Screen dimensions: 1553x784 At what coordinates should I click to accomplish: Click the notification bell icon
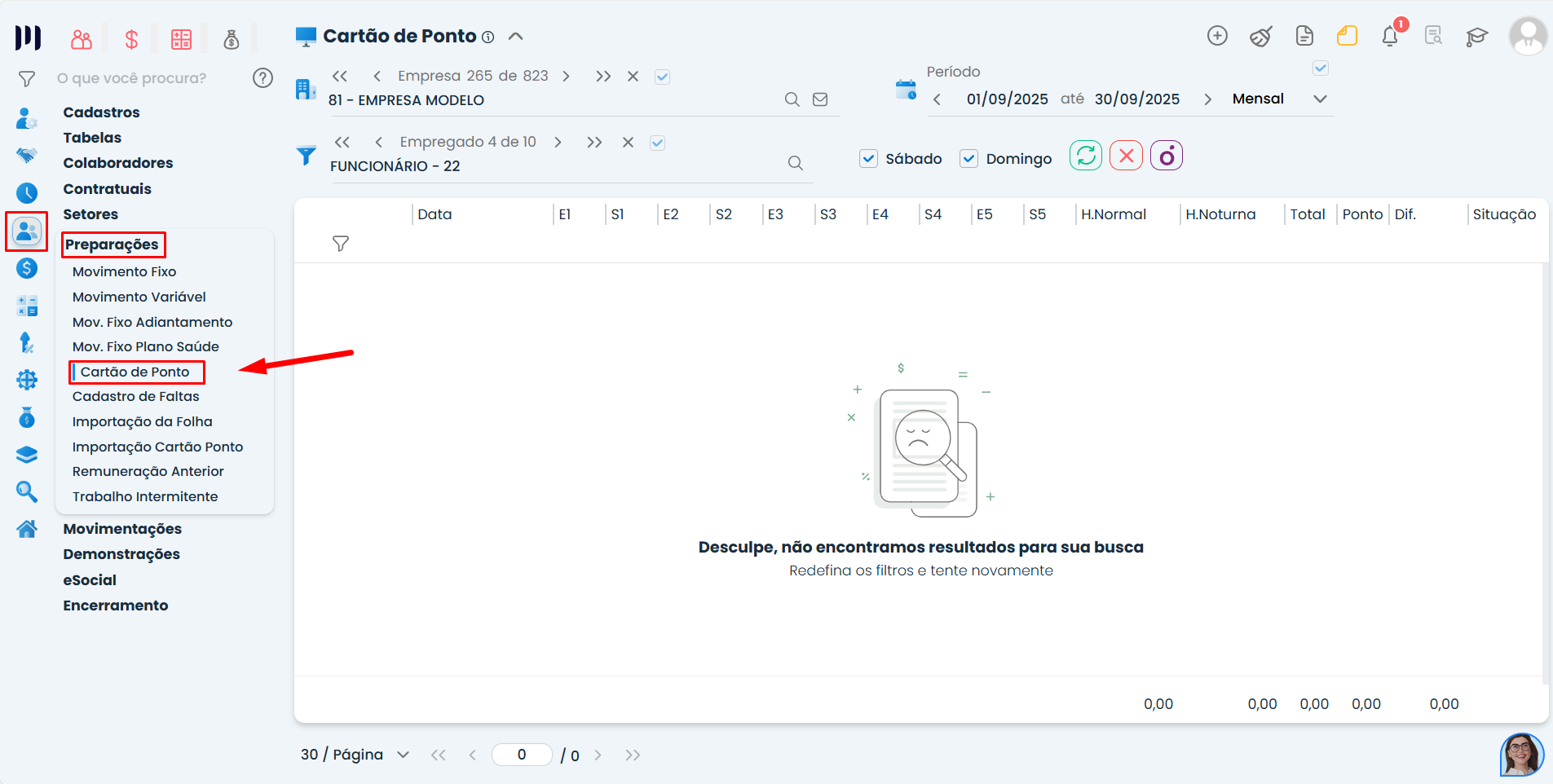pyautogui.click(x=1390, y=37)
